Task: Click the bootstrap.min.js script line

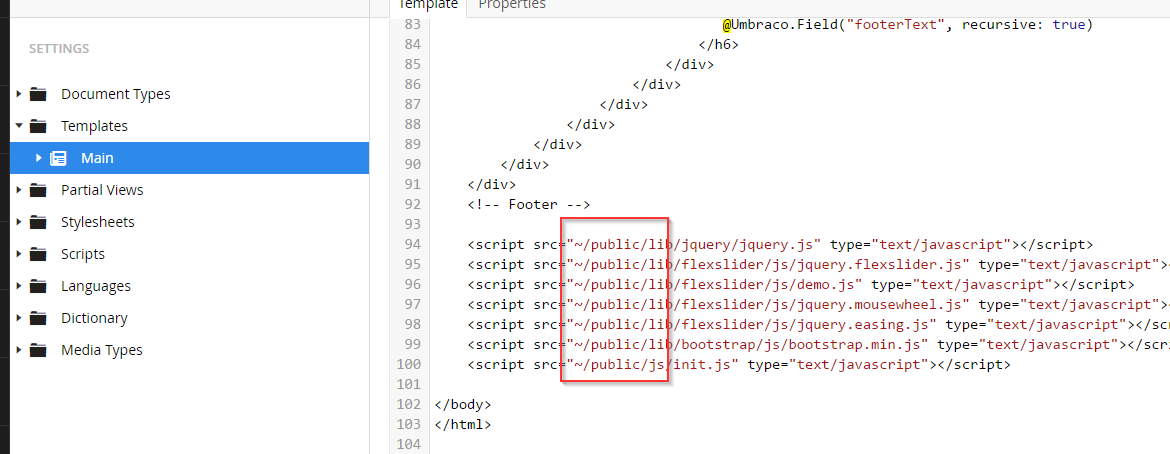Action: tap(819, 344)
